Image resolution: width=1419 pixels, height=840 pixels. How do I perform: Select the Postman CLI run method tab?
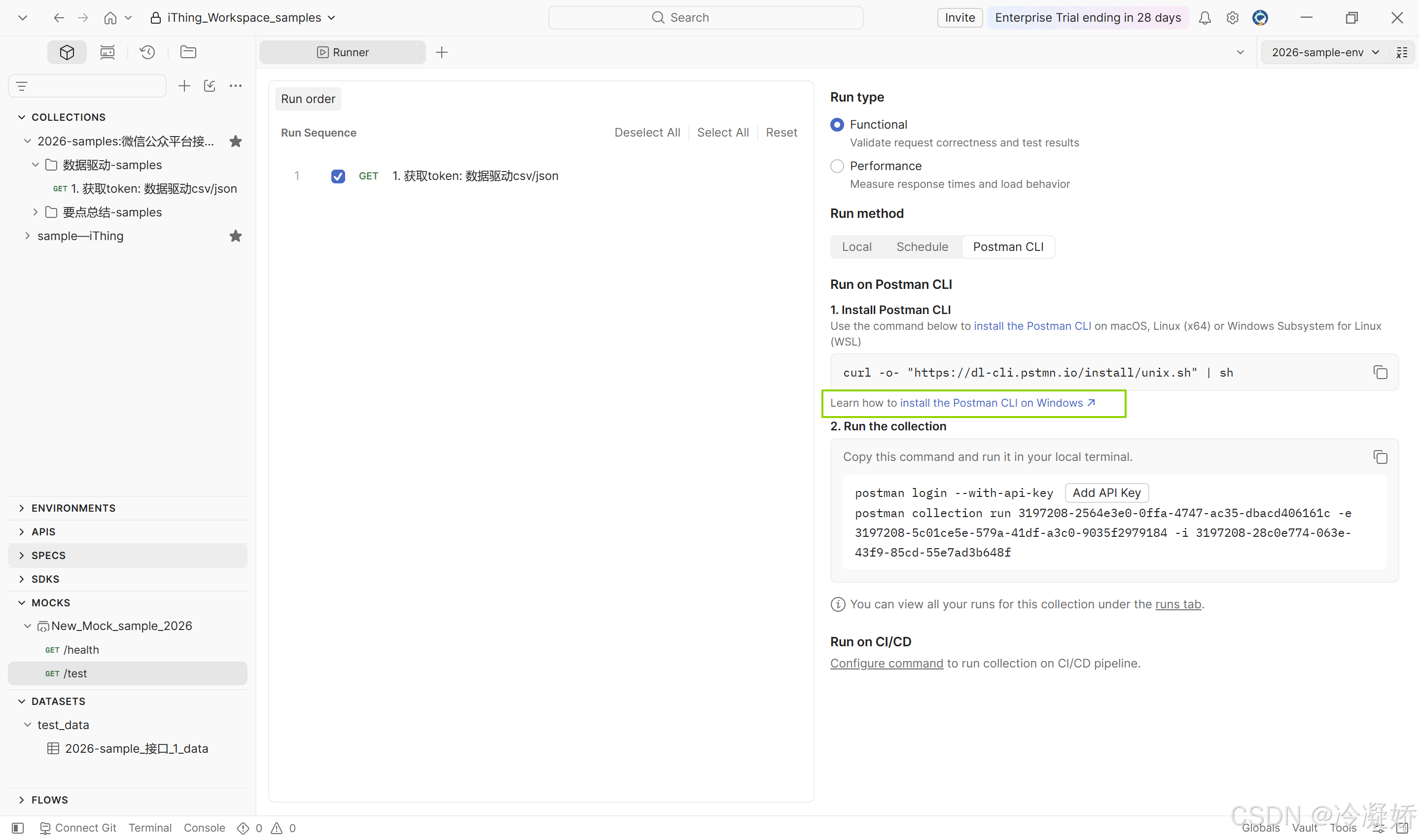(x=1008, y=247)
